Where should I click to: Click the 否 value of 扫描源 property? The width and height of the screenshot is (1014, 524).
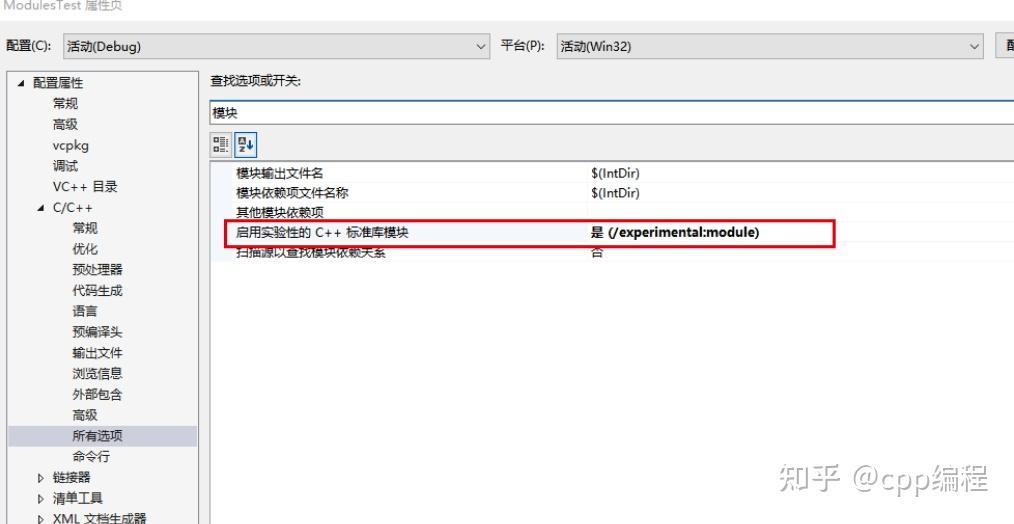tap(597, 252)
